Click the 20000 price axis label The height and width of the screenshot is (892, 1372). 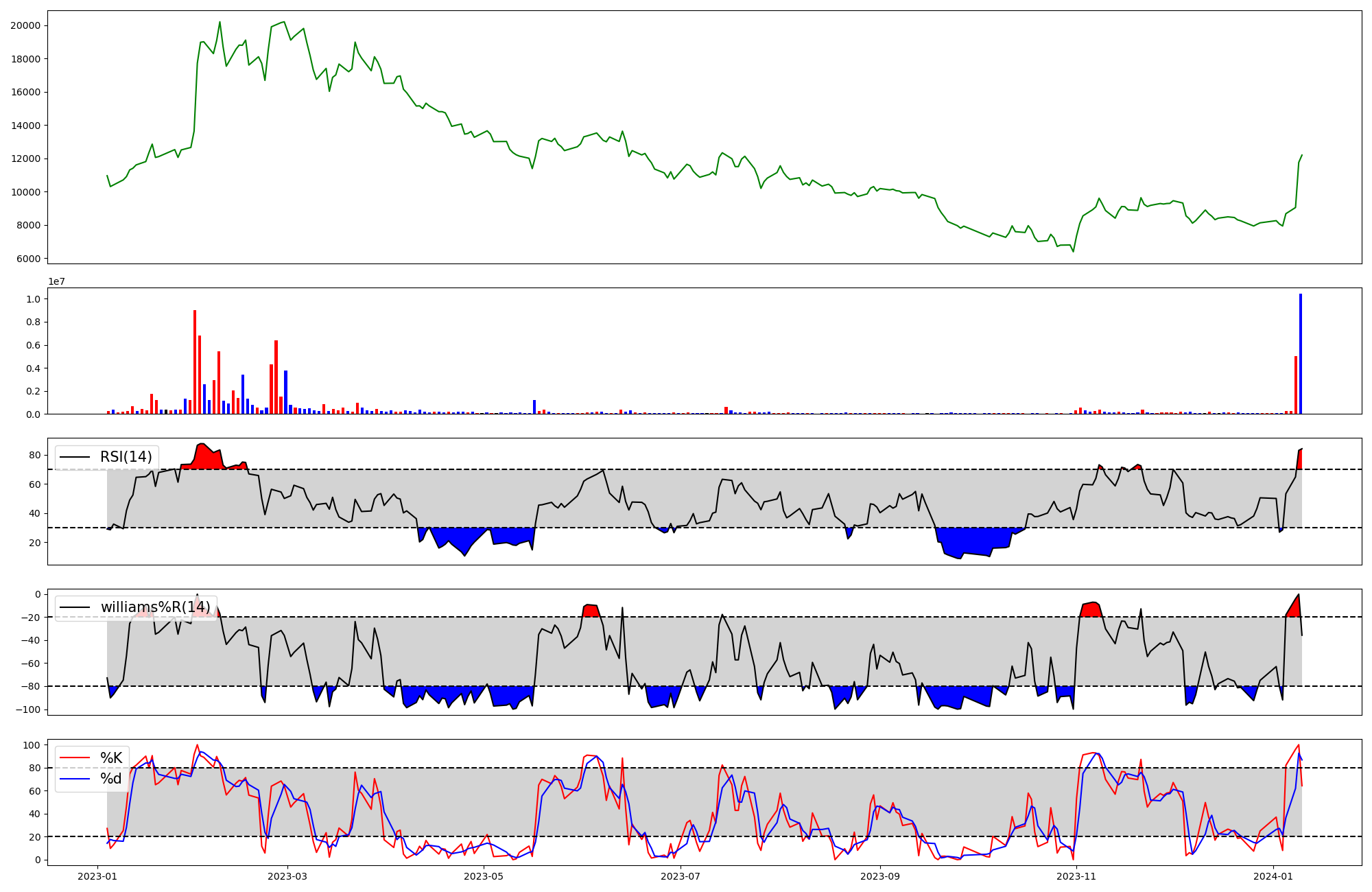25,25
